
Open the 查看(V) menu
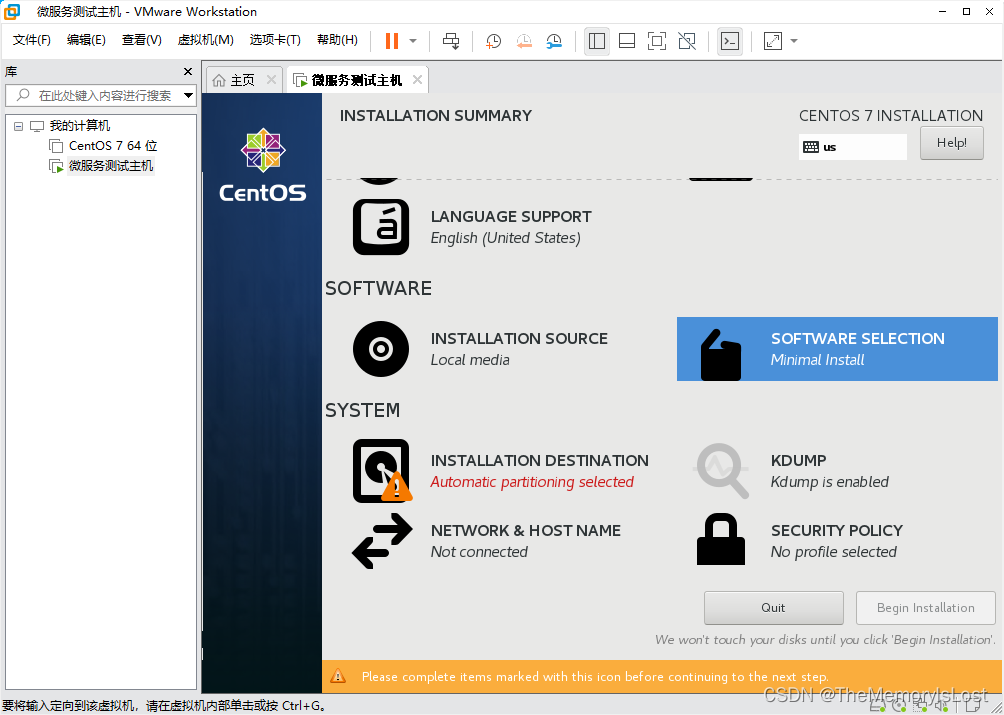coord(142,40)
